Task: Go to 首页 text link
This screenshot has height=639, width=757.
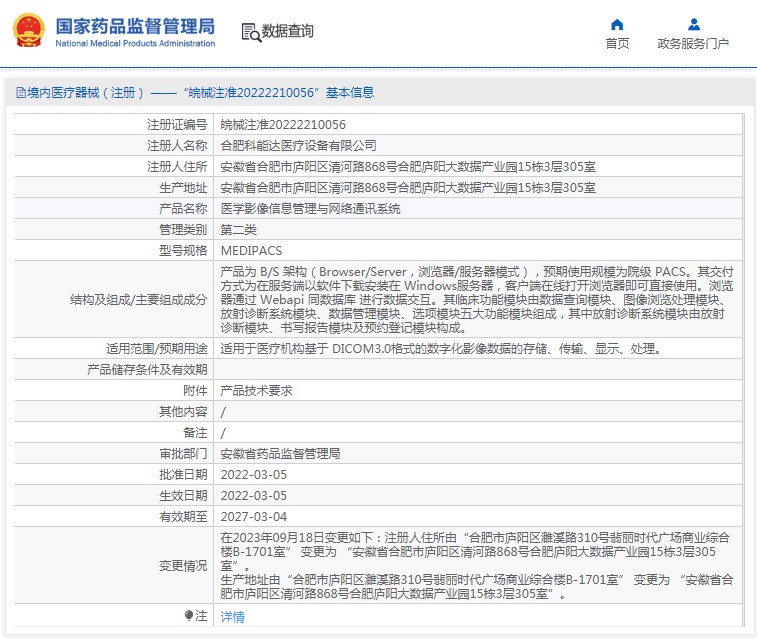Action: click(617, 44)
